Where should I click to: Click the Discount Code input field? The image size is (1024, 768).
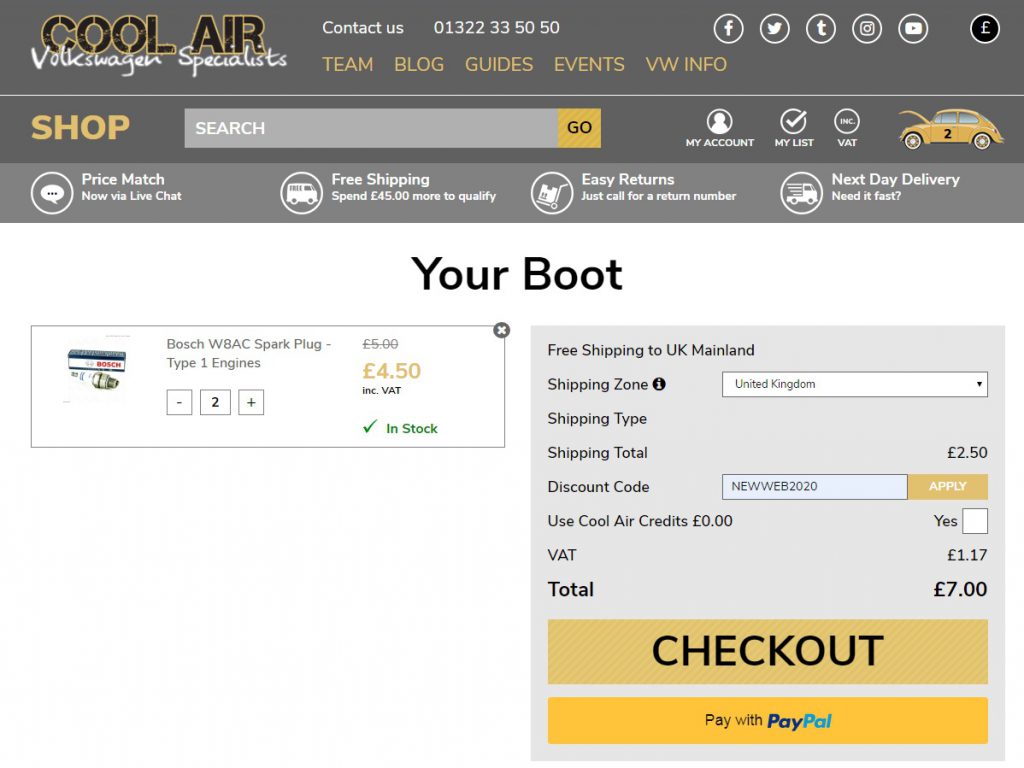[814, 487]
